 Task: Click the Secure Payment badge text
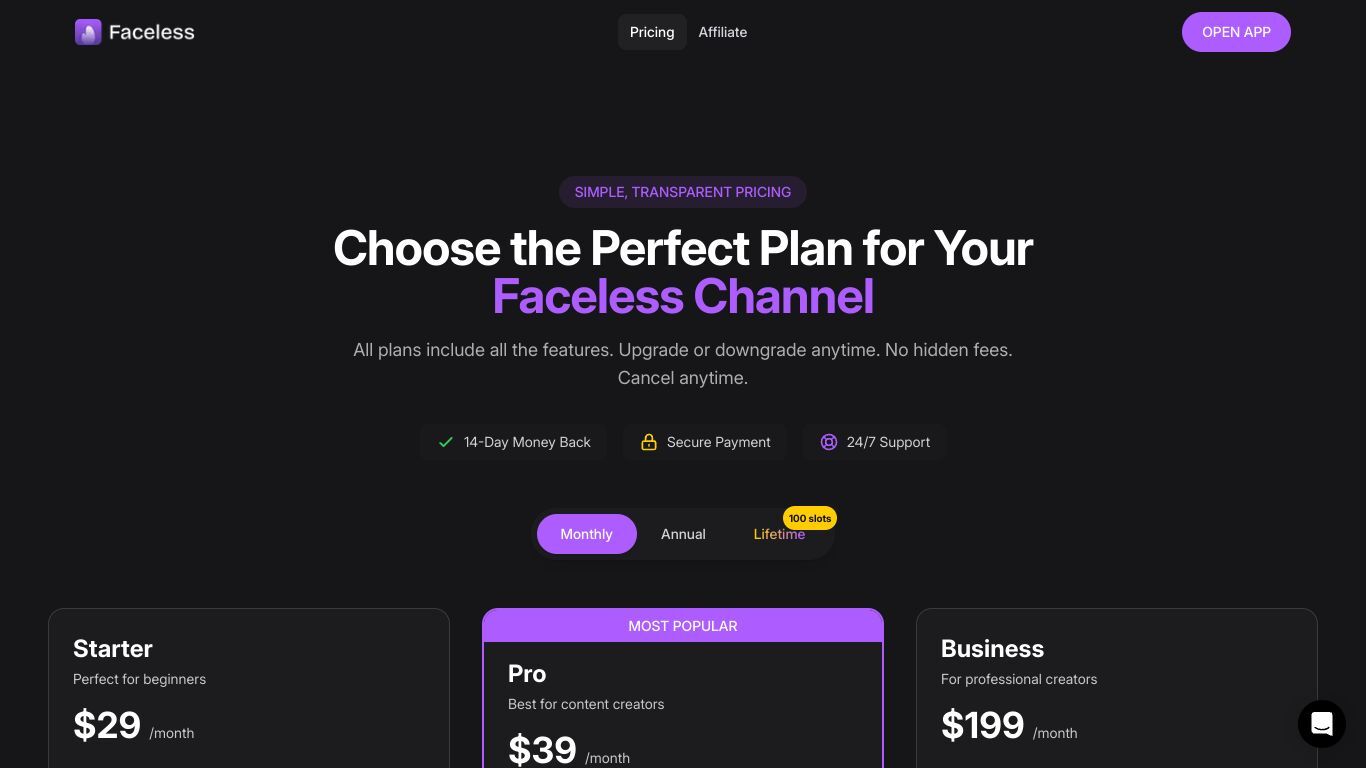coord(719,442)
